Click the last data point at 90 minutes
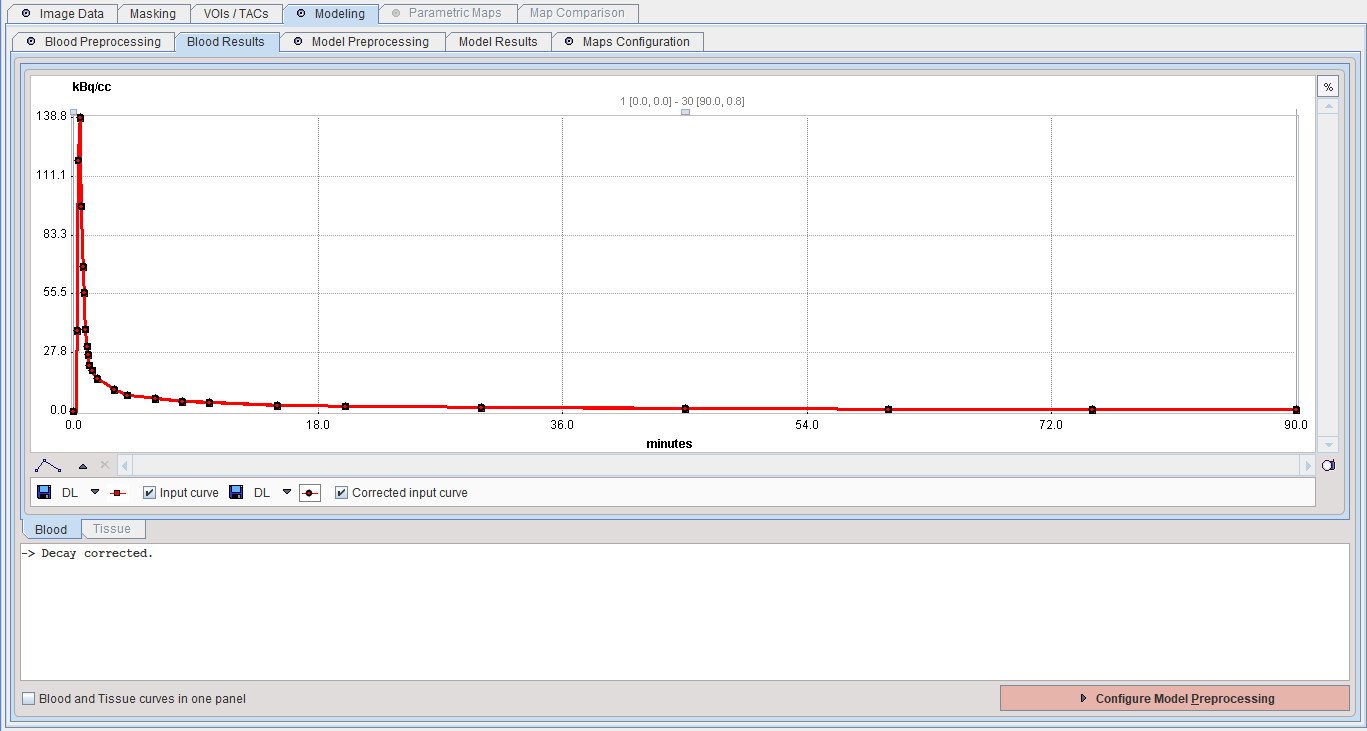The width and height of the screenshot is (1367, 731). point(1296,409)
